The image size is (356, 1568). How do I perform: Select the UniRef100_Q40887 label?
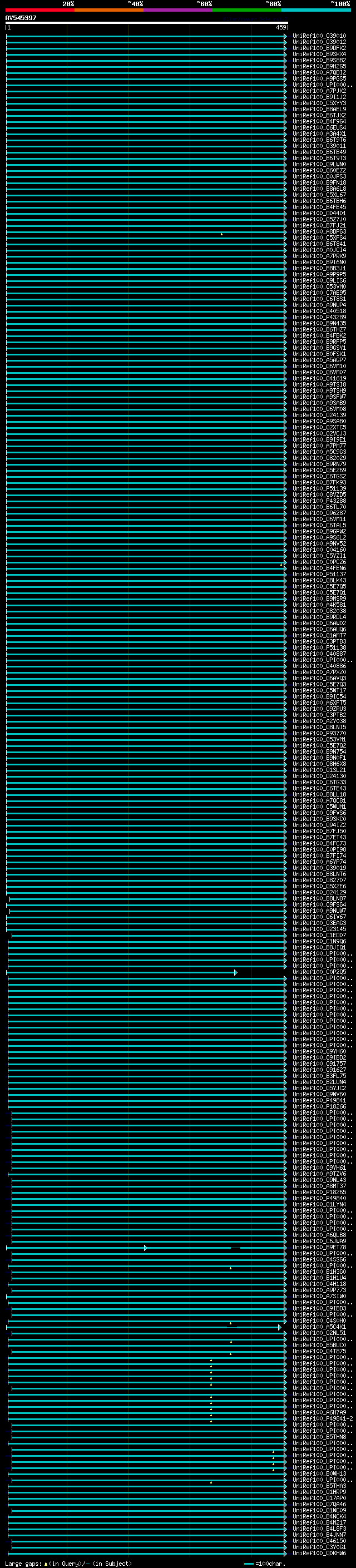[x=319, y=654]
